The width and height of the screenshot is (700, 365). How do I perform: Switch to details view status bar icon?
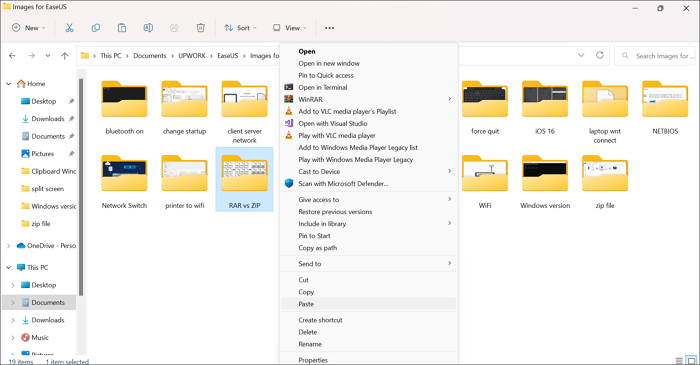point(679,361)
